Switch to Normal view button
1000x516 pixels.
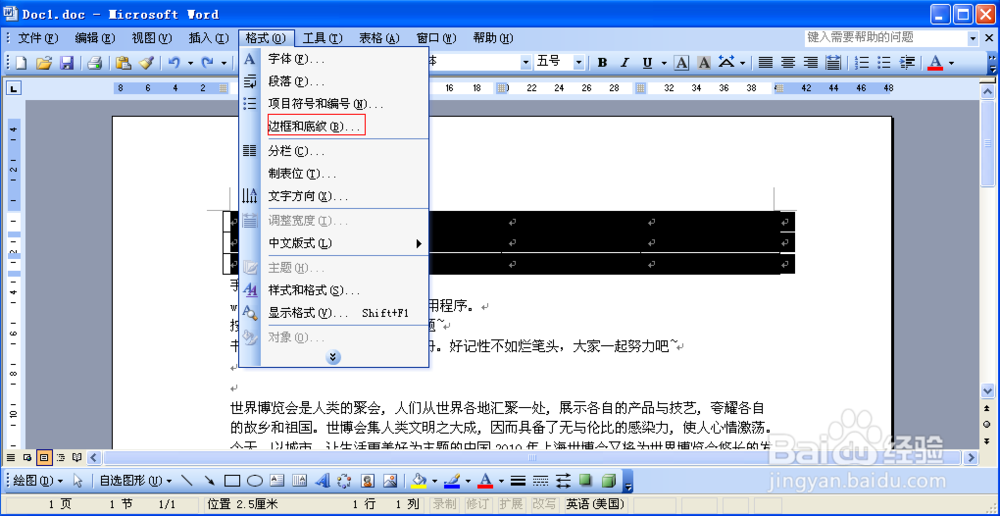tap(10, 457)
